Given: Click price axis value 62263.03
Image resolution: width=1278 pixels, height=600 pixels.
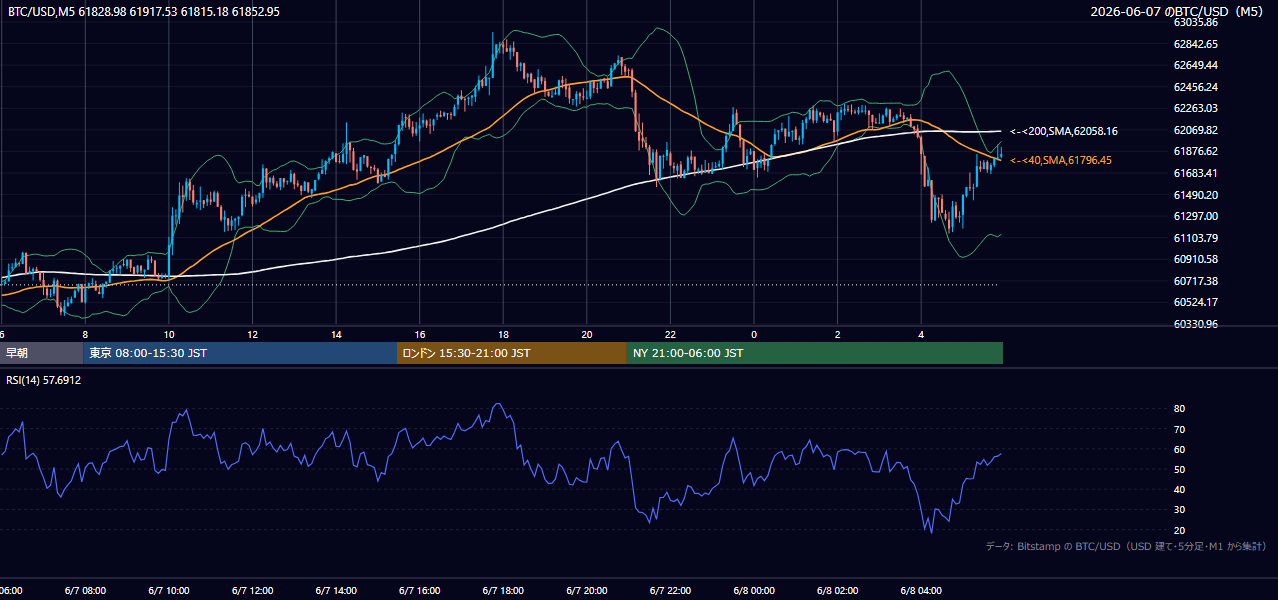Looking at the screenshot, I should pos(1195,108).
